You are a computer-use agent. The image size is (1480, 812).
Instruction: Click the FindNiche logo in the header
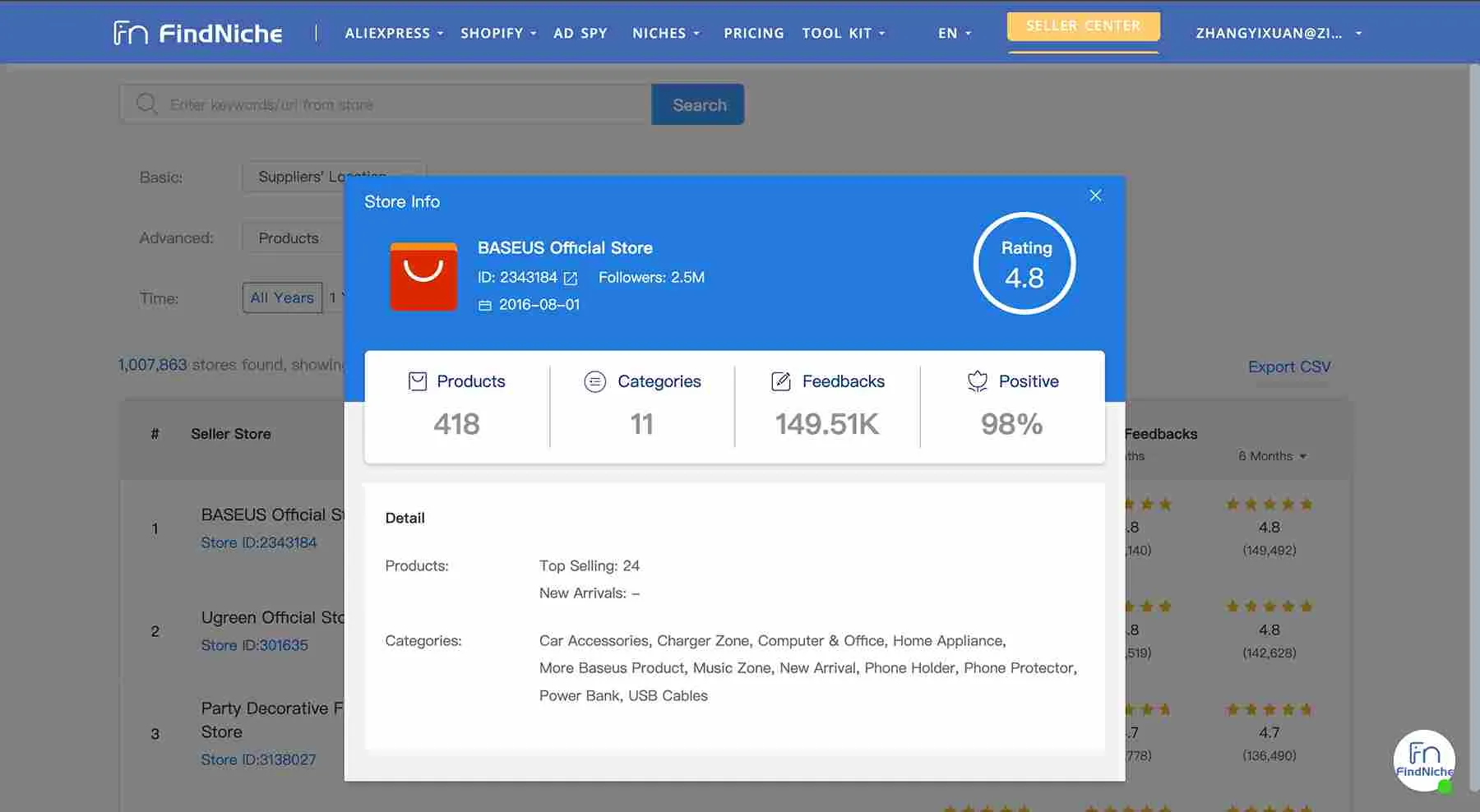pyautogui.click(x=197, y=32)
